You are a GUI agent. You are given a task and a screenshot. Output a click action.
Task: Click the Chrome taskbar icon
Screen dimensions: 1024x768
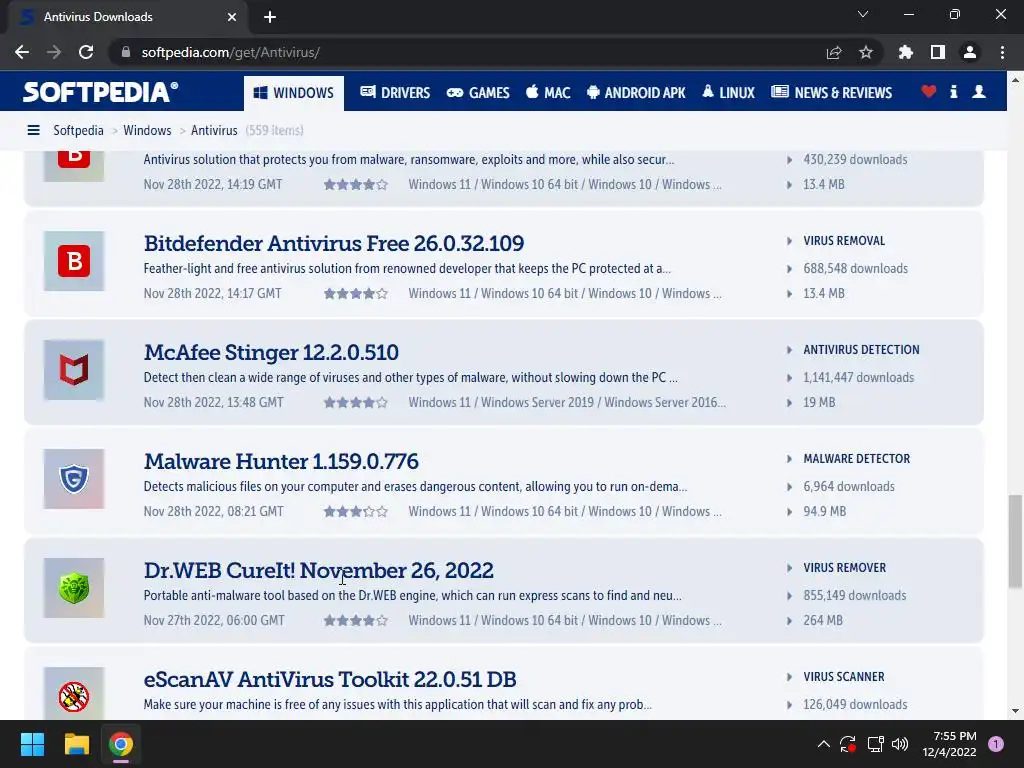tap(121, 744)
